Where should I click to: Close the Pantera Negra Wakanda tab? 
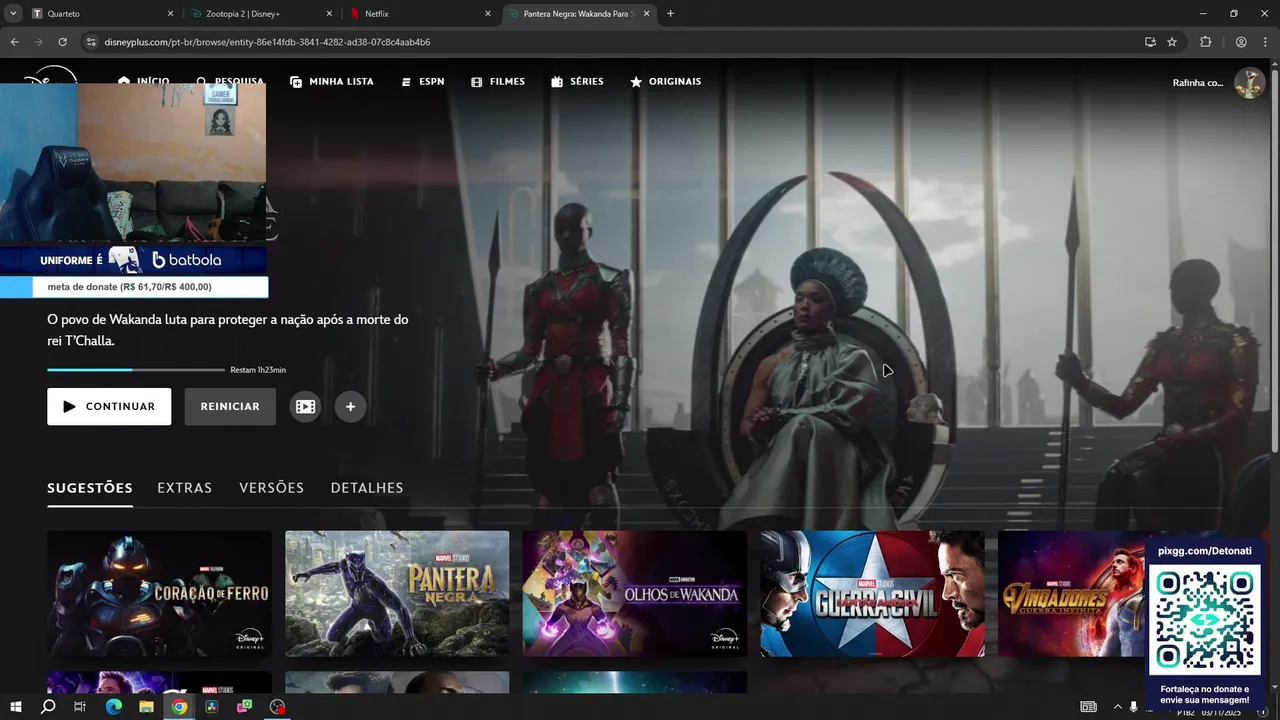[646, 14]
